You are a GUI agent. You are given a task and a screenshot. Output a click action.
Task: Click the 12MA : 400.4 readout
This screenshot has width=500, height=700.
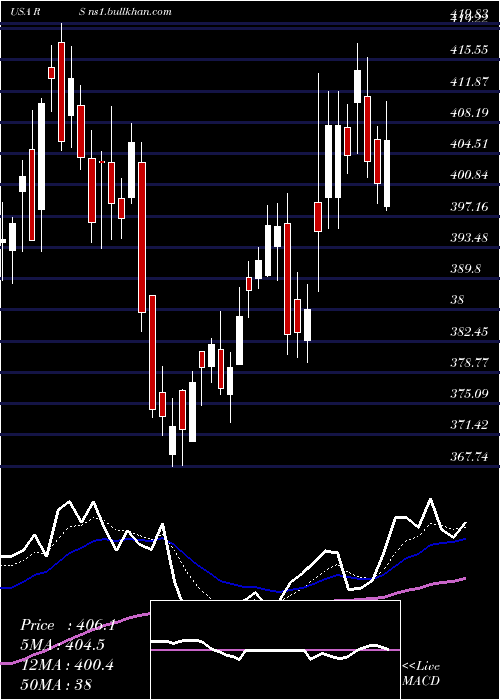(x=66, y=665)
